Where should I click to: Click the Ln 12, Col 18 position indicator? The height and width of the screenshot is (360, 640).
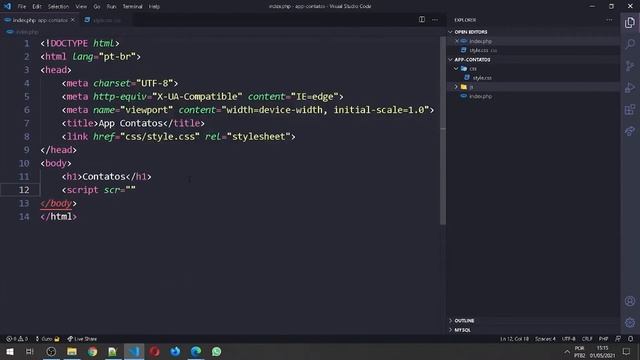click(x=514, y=339)
